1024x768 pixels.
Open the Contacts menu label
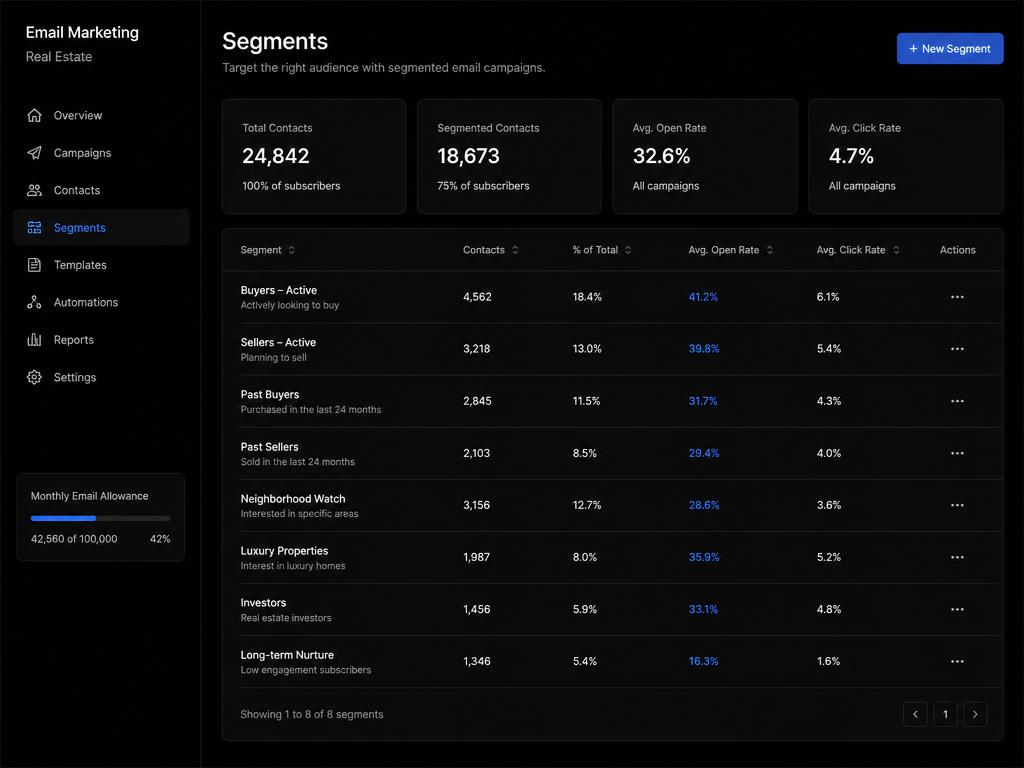pos(77,190)
